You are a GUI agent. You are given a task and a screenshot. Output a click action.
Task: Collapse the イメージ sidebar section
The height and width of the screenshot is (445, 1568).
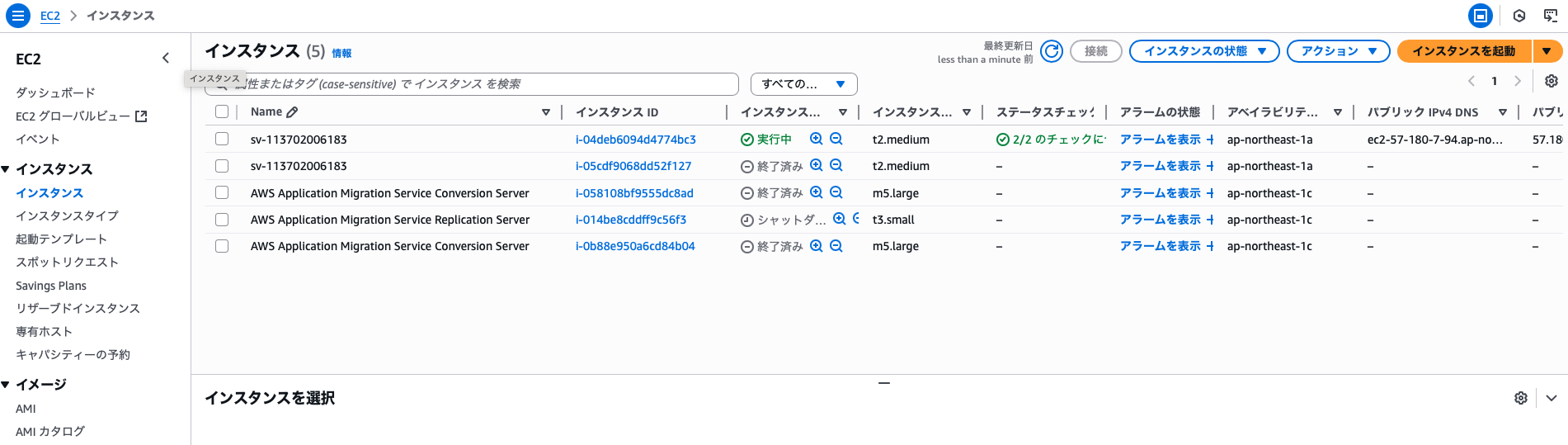pyautogui.click(x=6, y=385)
